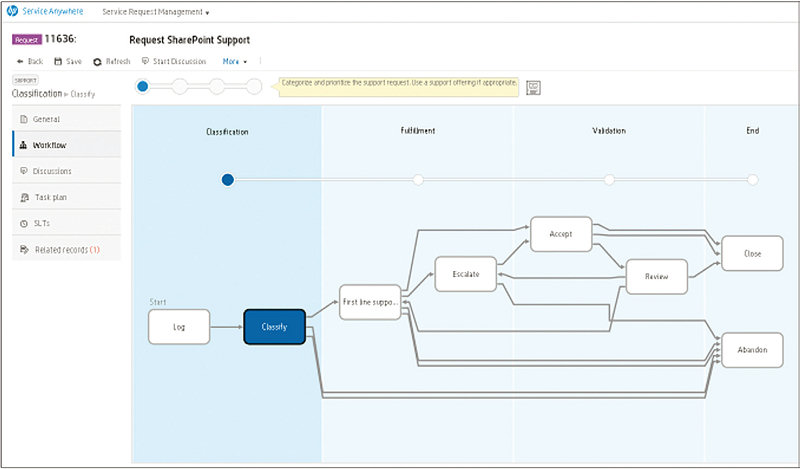800x469 pixels.
Task: Open Service Request Management dropdown
Action: coord(156,13)
